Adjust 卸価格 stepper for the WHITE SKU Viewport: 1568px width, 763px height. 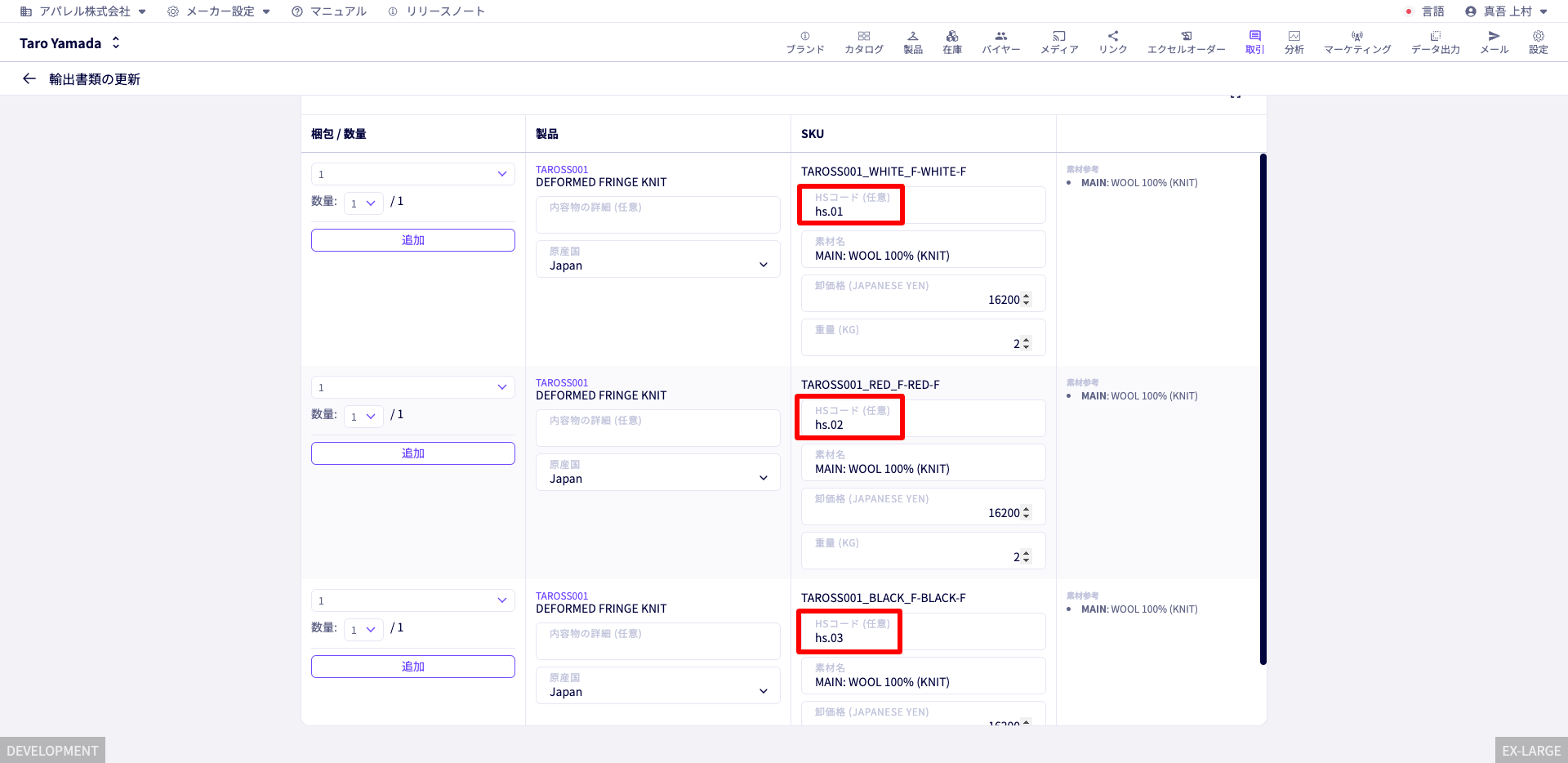[1027, 300]
